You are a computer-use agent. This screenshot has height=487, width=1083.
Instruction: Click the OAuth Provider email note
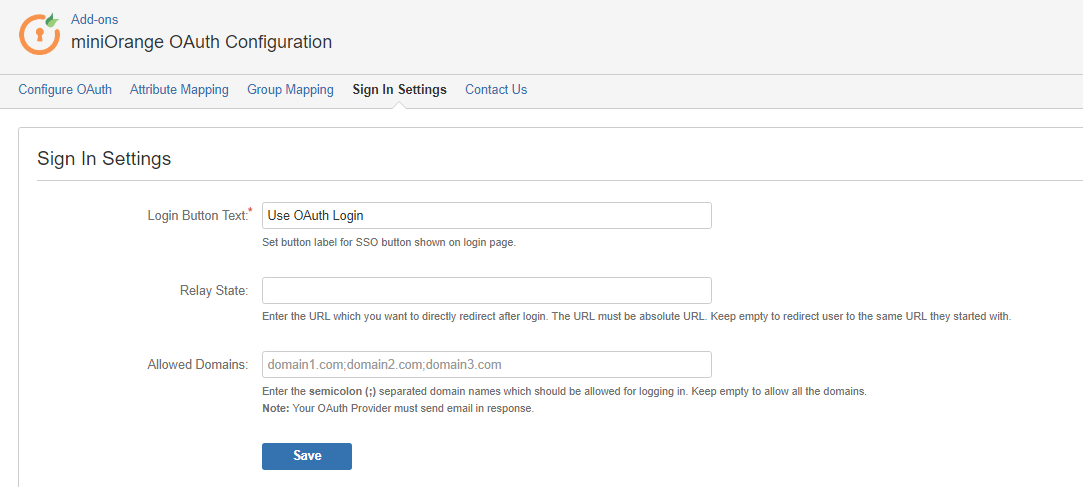point(399,408)
